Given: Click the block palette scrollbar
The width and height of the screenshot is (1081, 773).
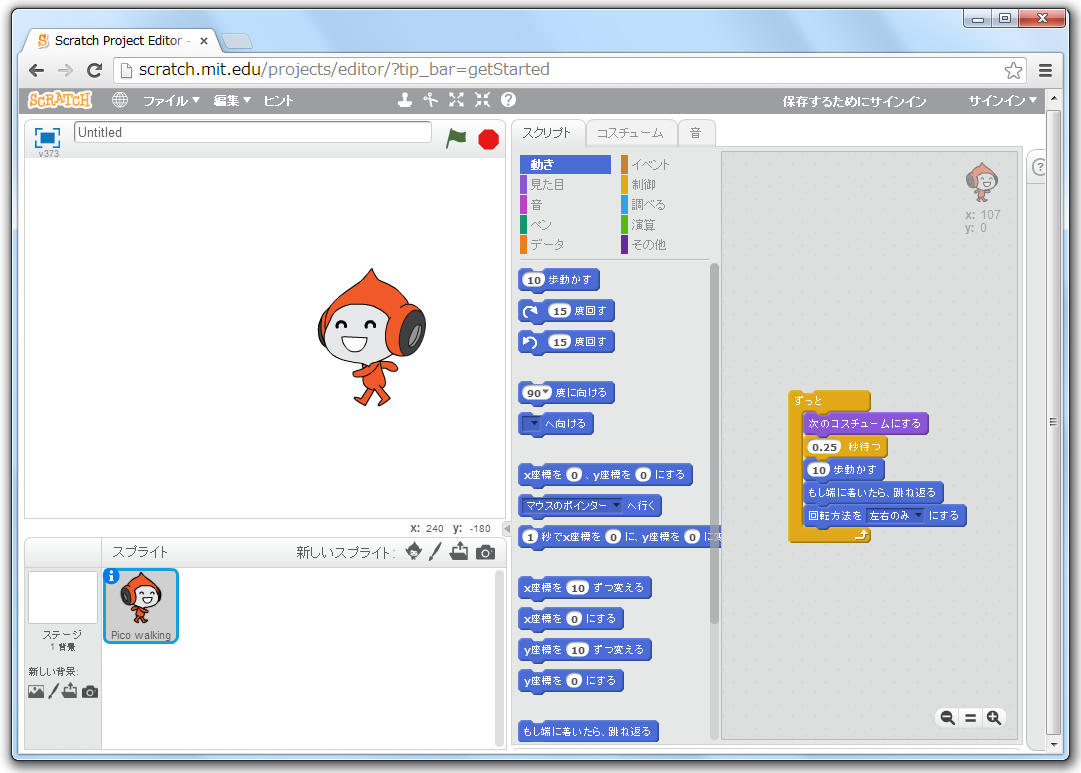Looking at the screenshot, I should point(714,445).
